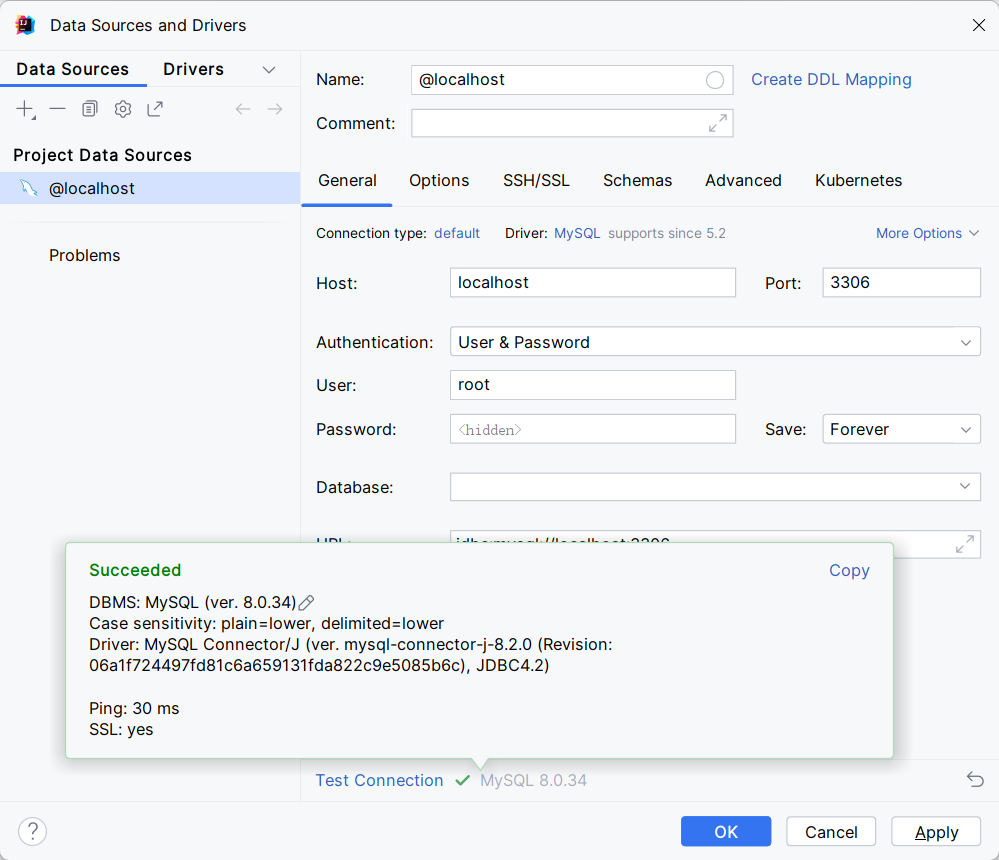
Task: Change connection type default link
Action: click(x=457, y=233)
